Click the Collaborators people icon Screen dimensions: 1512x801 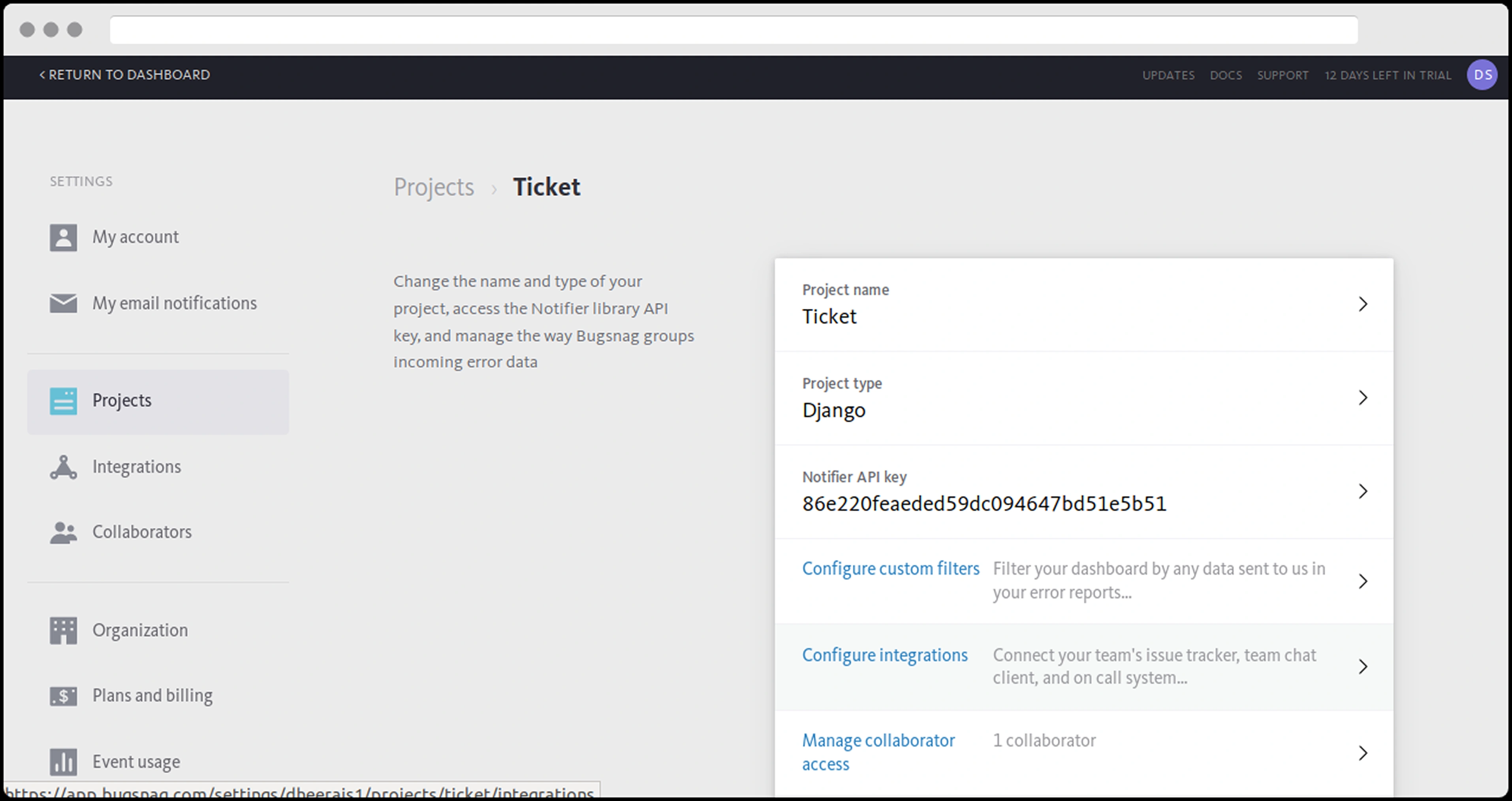tap(63, 532)
